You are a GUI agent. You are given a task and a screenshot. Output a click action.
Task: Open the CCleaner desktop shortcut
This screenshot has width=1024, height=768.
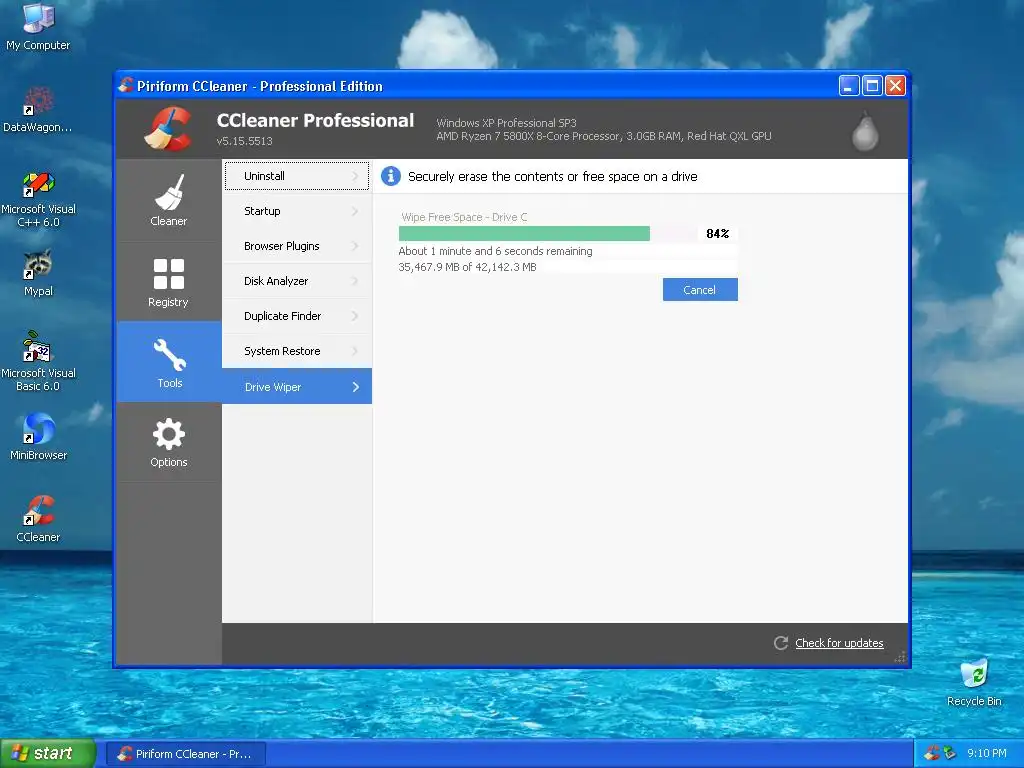[x=38, y=519]
